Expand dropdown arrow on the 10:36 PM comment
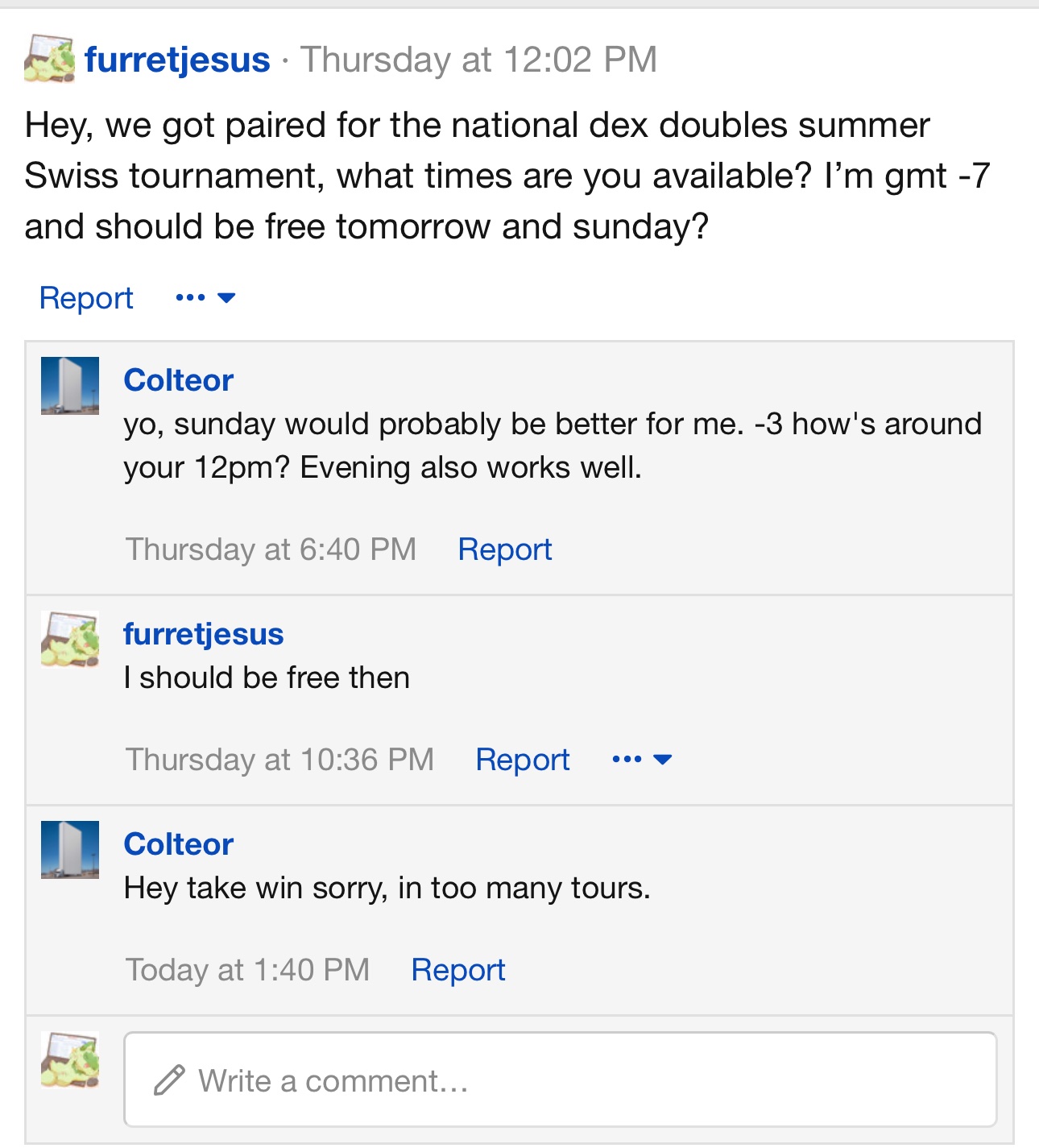1039x1148 pixels. coord(663,759)
